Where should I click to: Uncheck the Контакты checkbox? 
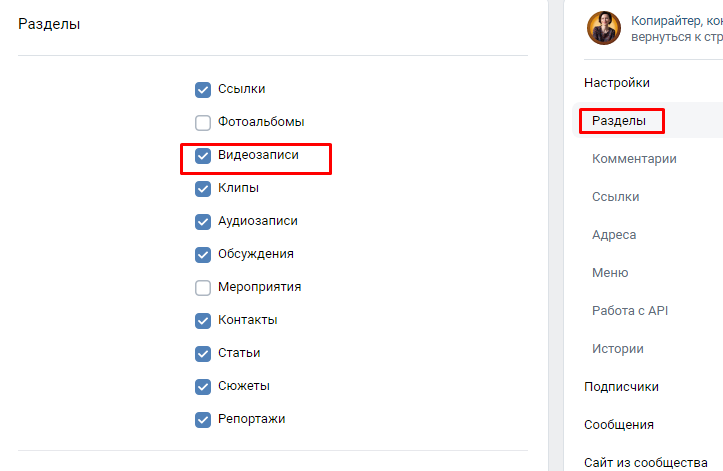coord(203,320)
